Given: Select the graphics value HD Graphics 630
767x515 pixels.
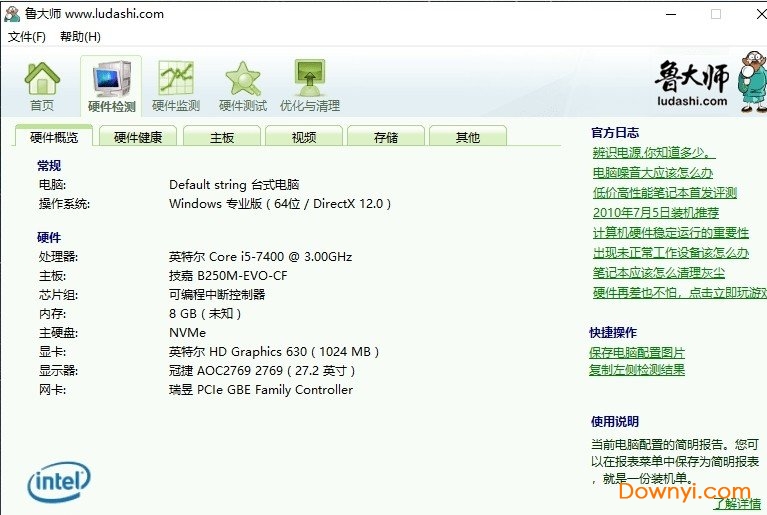Looking at the screenshot, I should [x=274, y=352].
